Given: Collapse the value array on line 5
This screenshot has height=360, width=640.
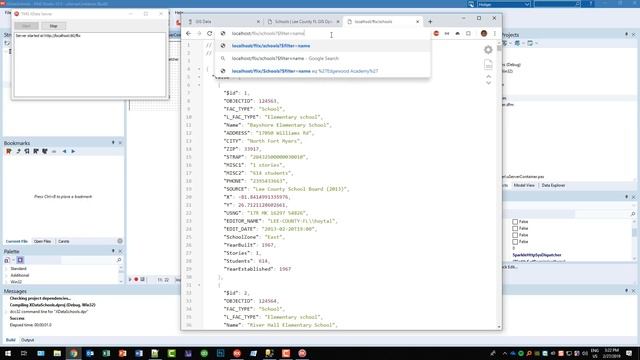Looking at the screenshot, I should point(199,77).
